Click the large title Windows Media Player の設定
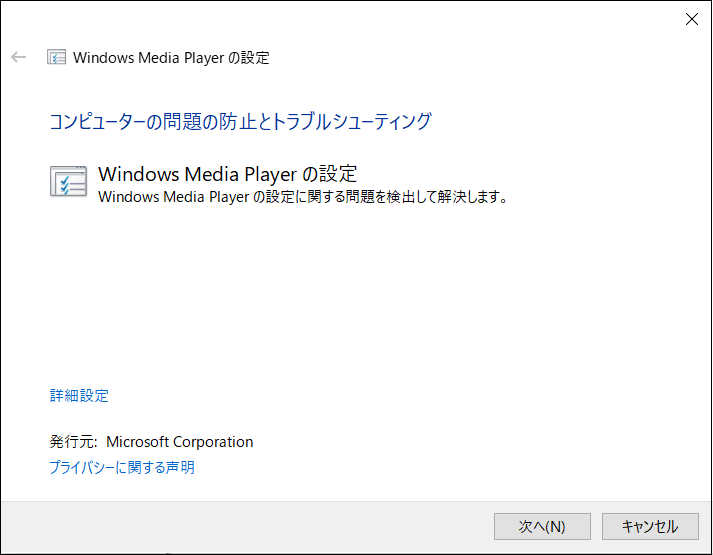This screenshot has width=713, height=555. 227,174
